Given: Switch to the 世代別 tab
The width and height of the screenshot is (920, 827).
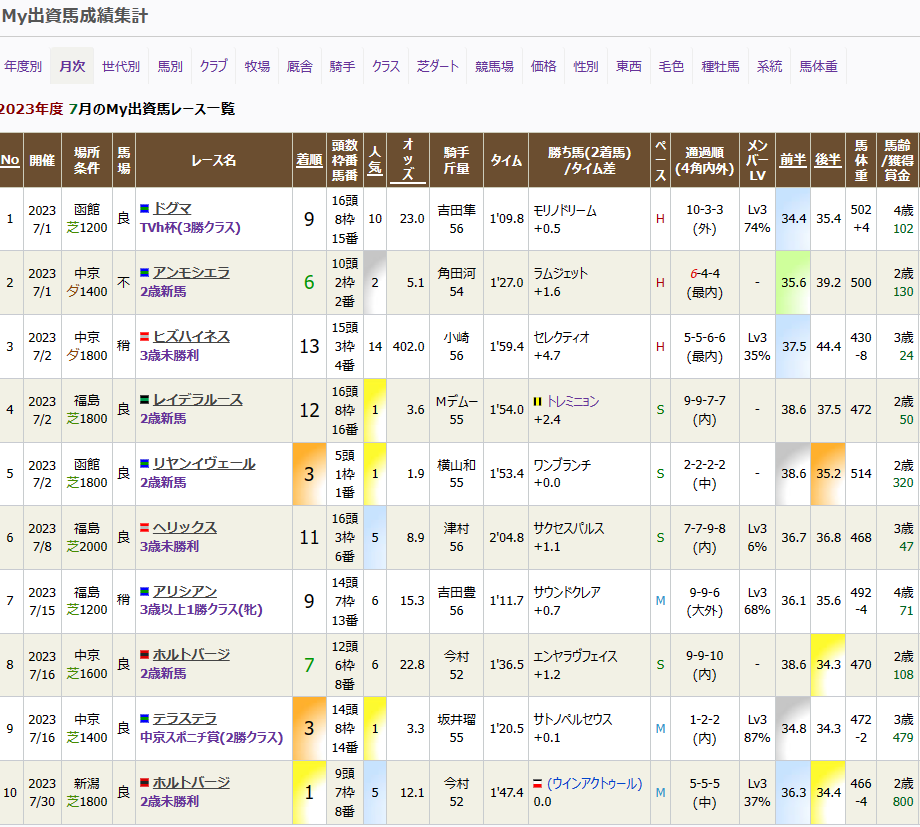Looking at the screenshot, I should coord(121,66).
